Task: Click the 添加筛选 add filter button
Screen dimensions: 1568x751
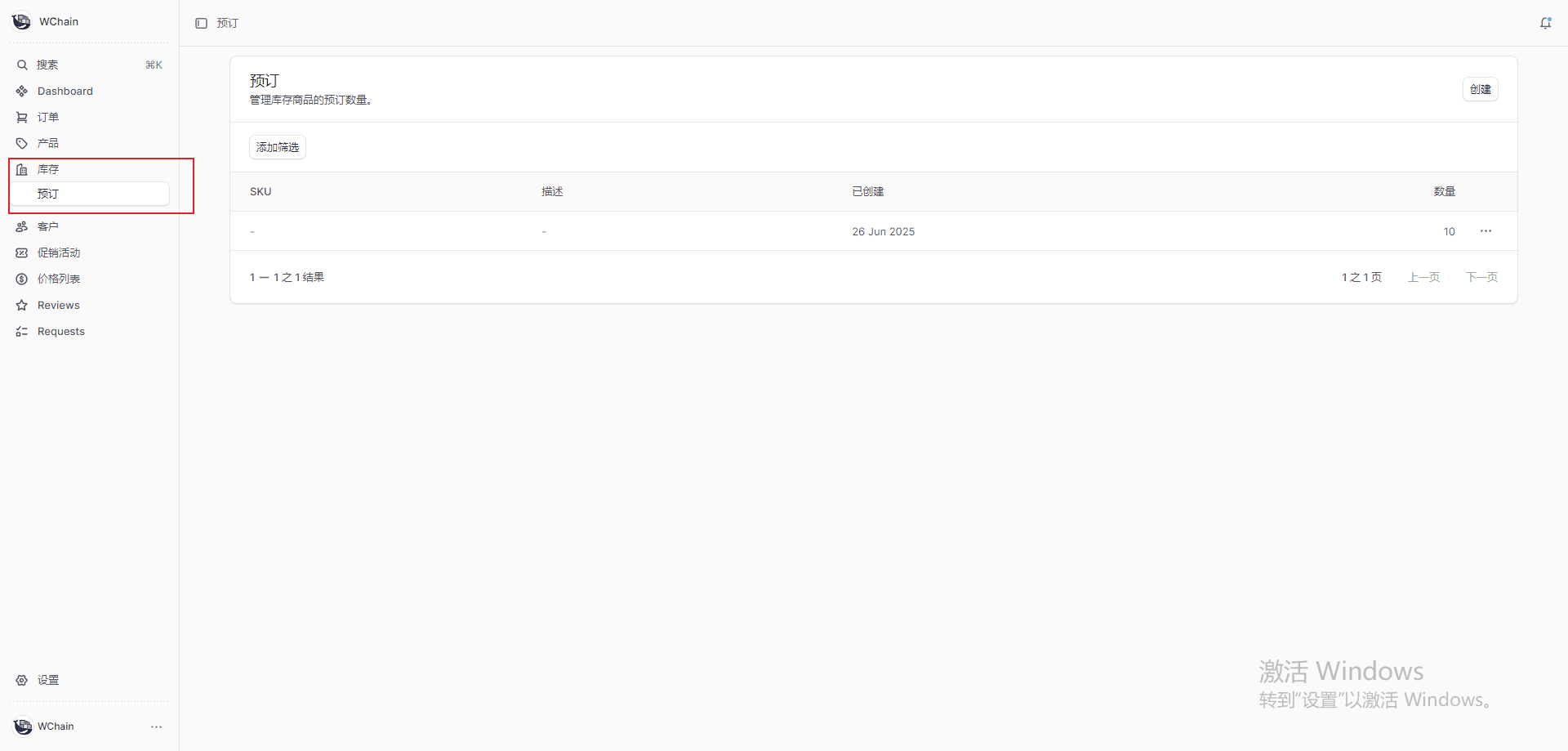Action: click(278, 148)
